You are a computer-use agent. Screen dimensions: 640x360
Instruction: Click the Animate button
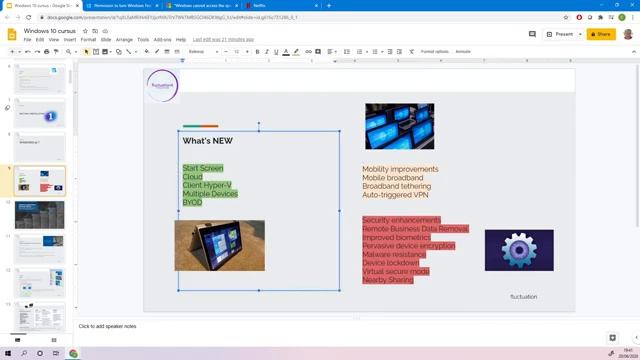coord(463,52)
